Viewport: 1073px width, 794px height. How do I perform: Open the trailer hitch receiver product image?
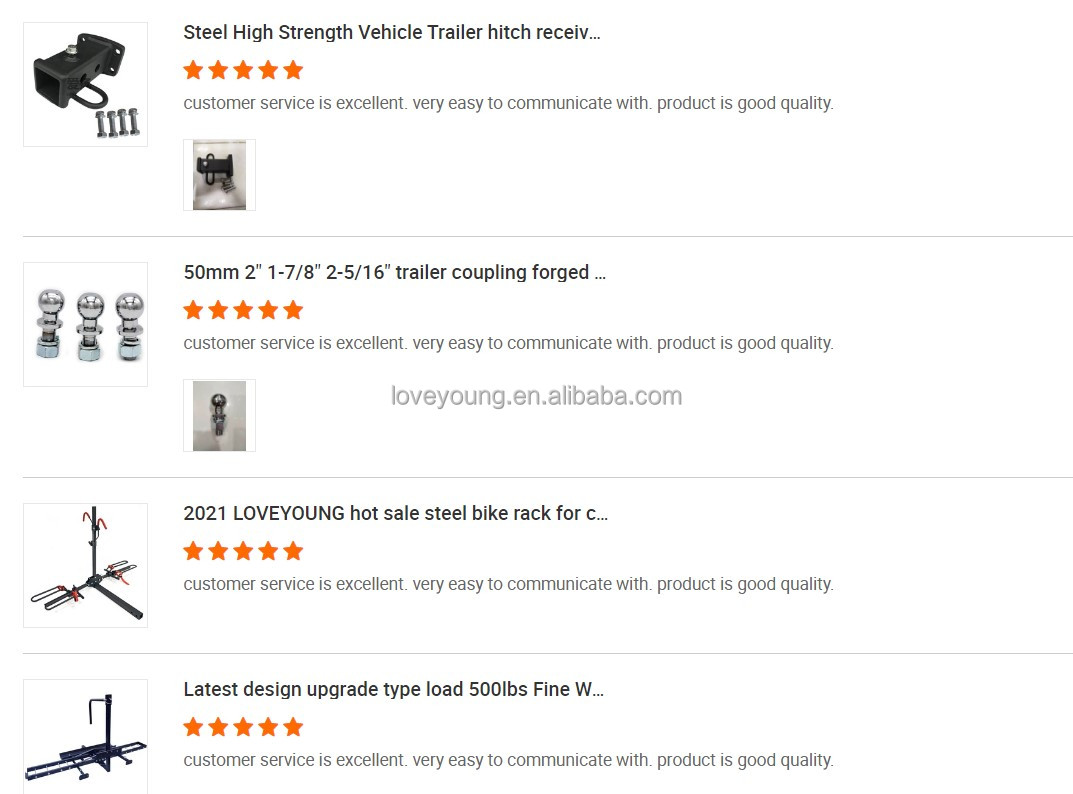85,84
